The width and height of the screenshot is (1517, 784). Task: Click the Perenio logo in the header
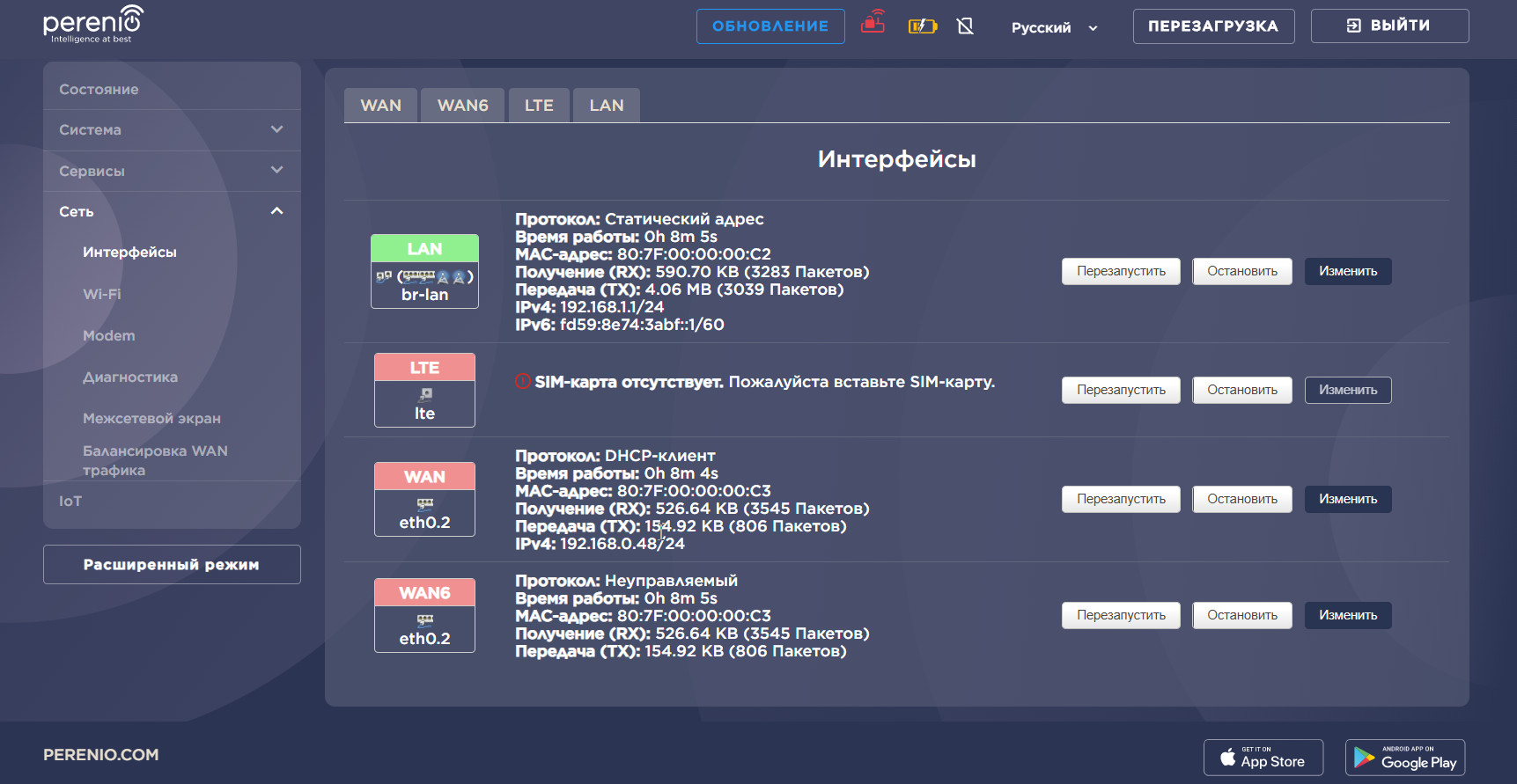(93, 25)
